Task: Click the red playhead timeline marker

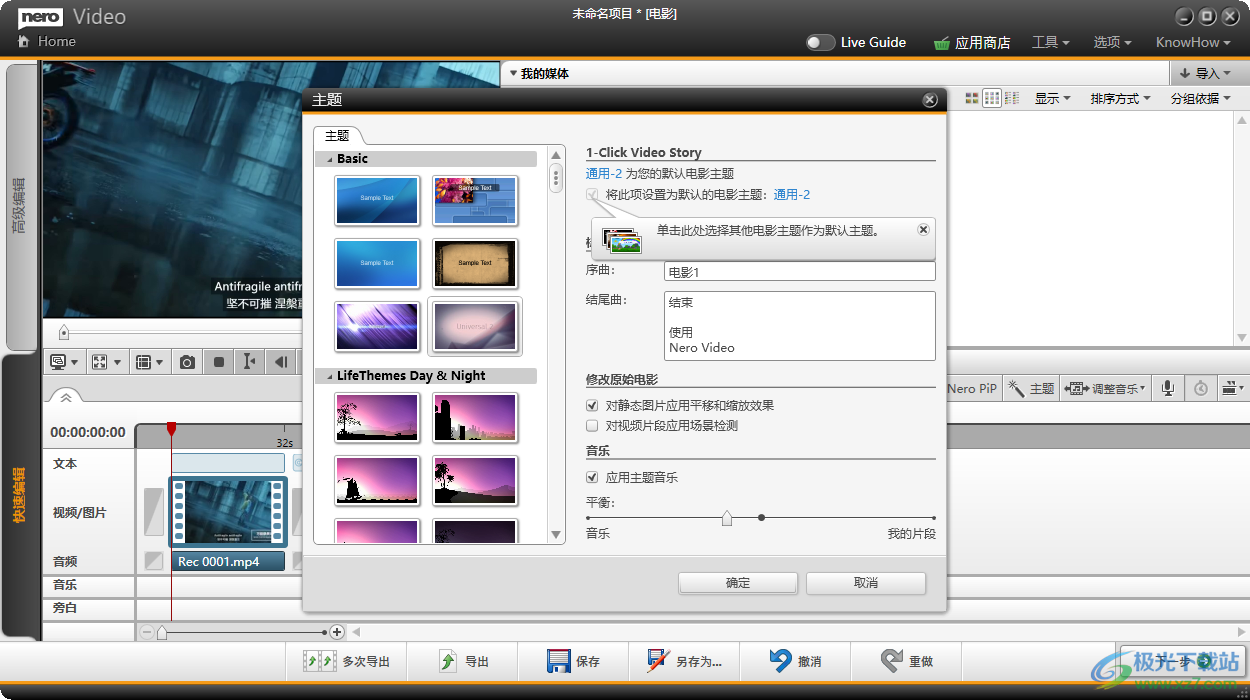Action: [171, 428]
